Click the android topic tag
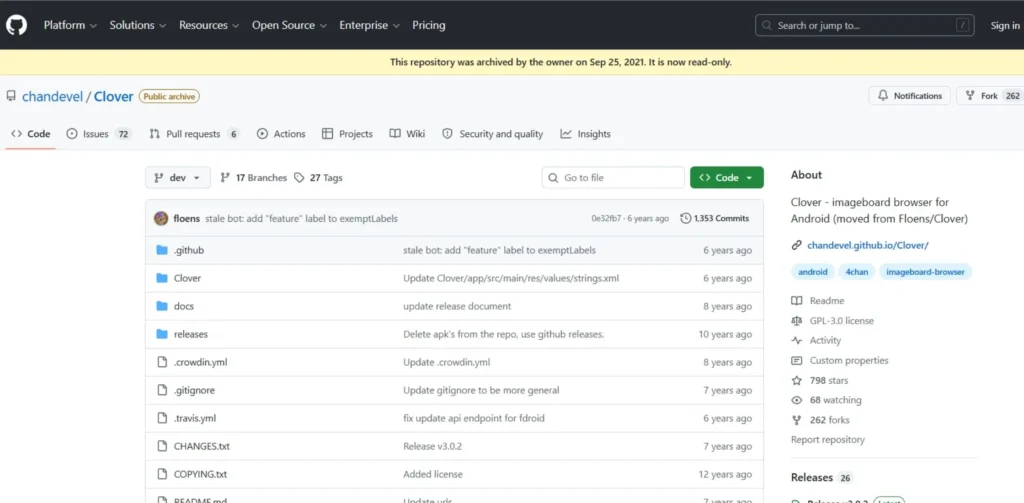This screenshot has width=1024, height=503. click(812, 272)
